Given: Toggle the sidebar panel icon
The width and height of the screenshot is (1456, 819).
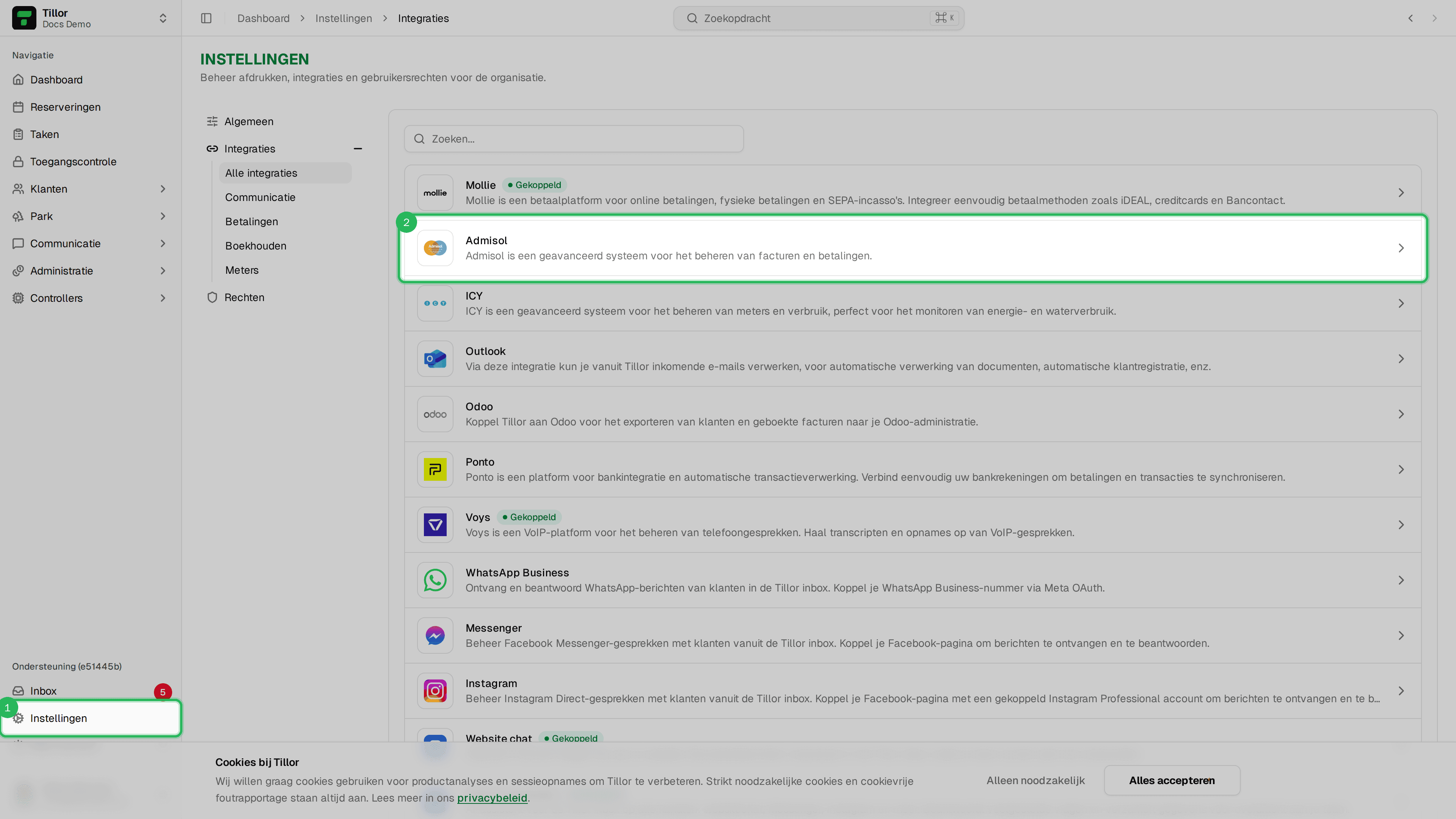Looking at the screenshot, I should coord(206,18).
